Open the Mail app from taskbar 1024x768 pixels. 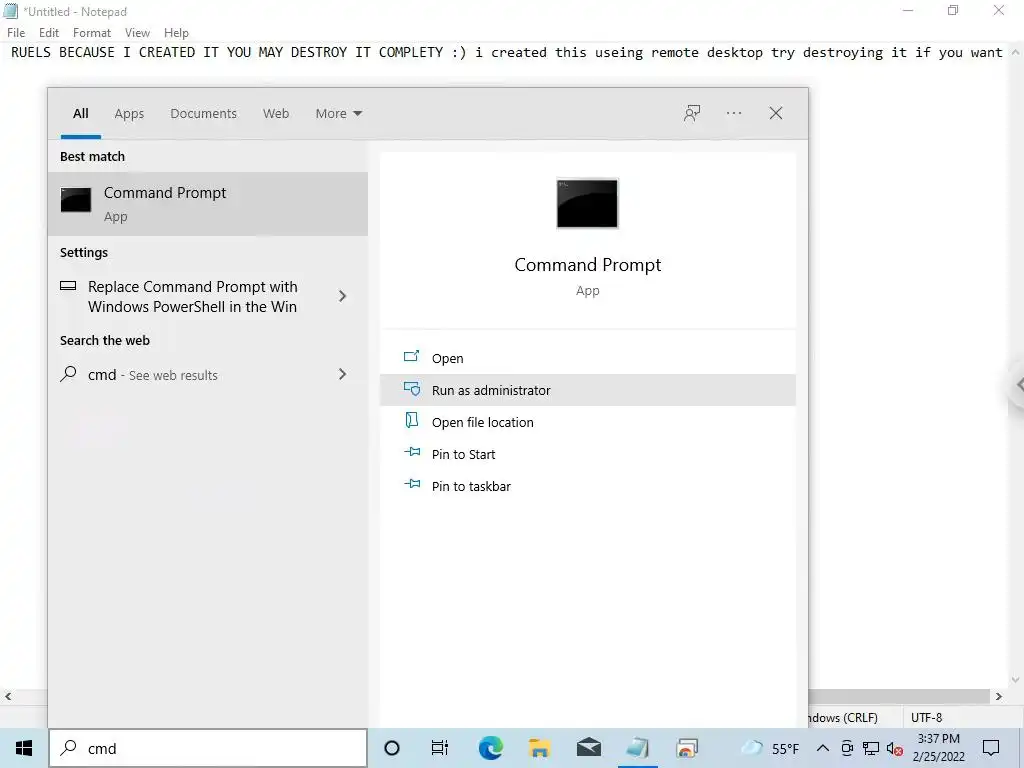point(588,748)
